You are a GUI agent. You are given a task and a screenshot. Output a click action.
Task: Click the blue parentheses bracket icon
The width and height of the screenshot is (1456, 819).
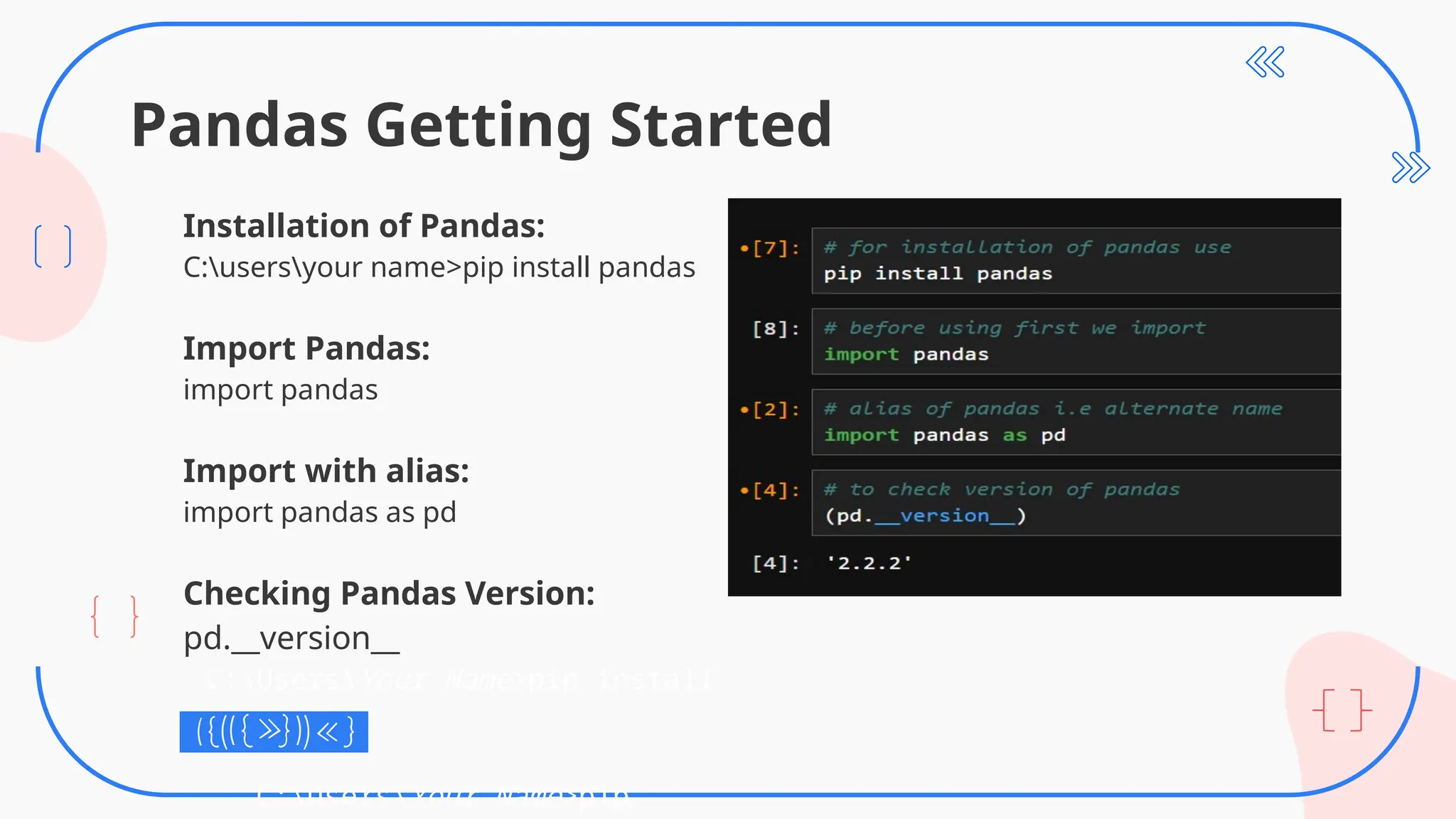tap(53, 246)
